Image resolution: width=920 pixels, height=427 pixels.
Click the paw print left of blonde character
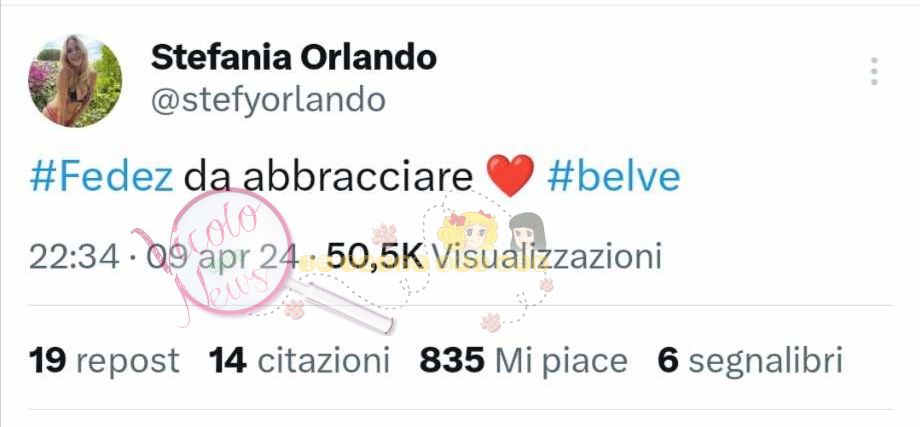click(384, 235)
